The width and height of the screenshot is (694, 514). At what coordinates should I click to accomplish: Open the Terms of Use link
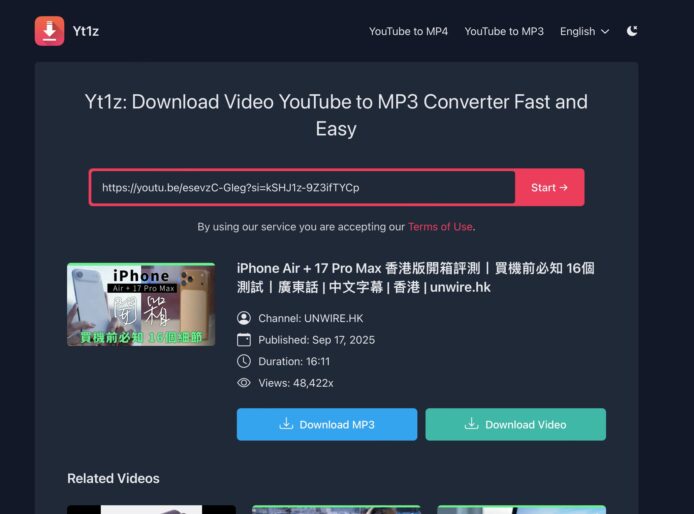pyautogui.click(x=440, y=227)
